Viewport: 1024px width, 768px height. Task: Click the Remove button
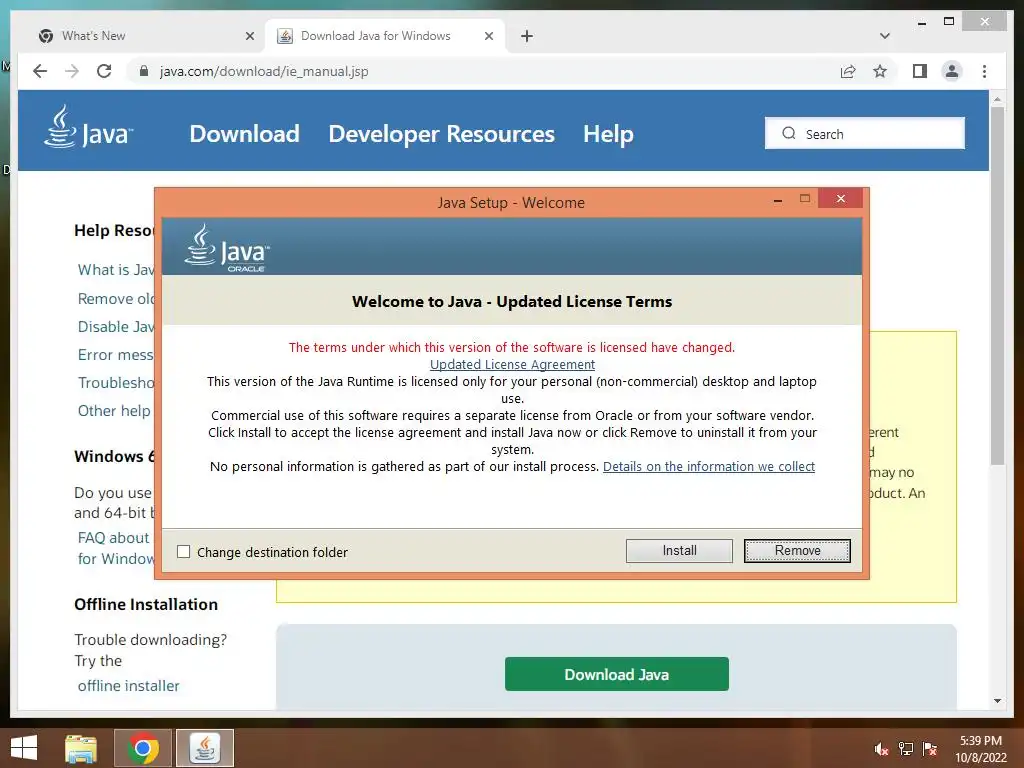pos(797,551)
